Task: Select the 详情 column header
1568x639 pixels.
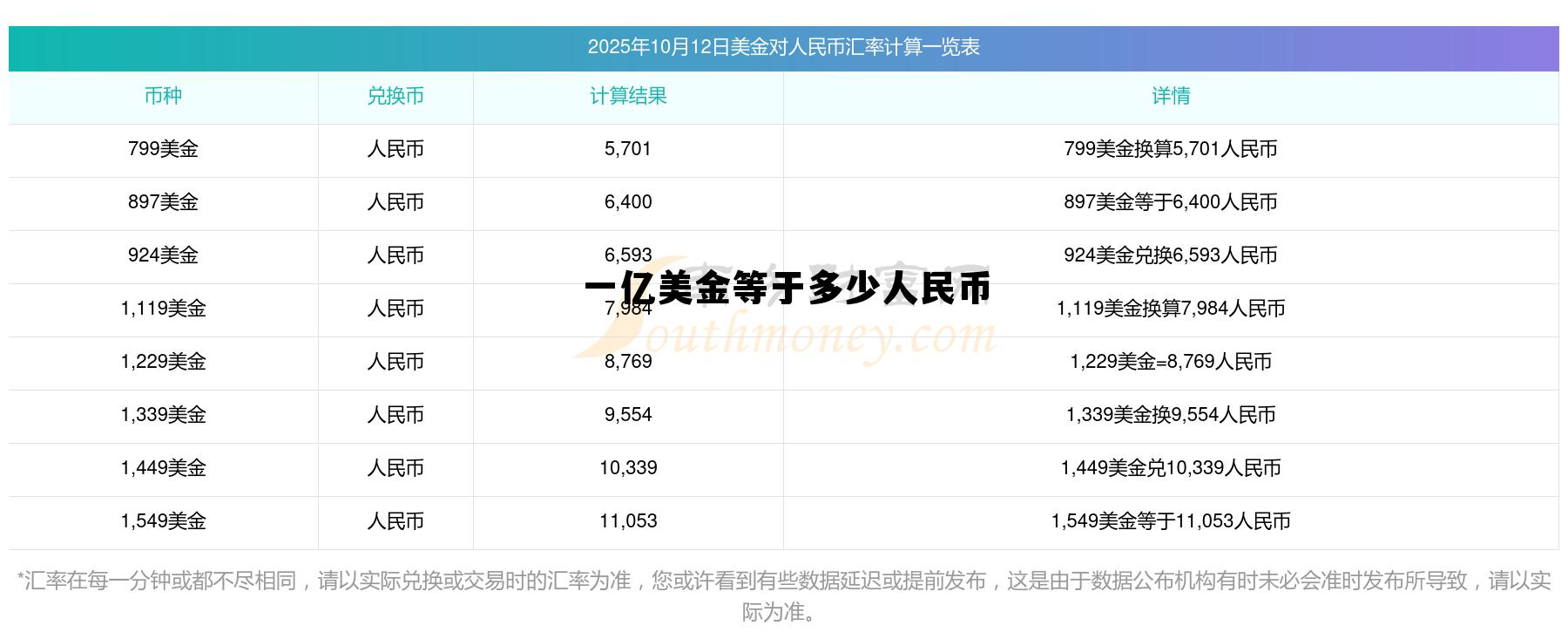Action: [x=1171, y=96]
